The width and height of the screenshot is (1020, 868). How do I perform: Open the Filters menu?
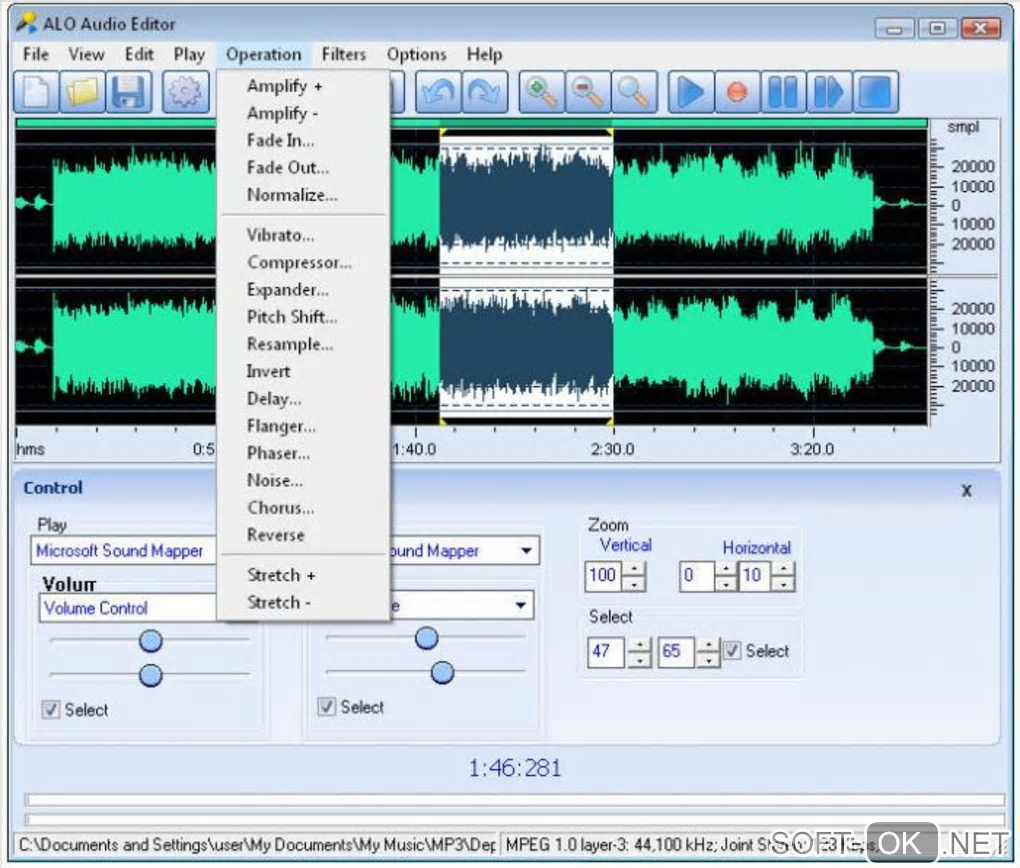point(343,54)
